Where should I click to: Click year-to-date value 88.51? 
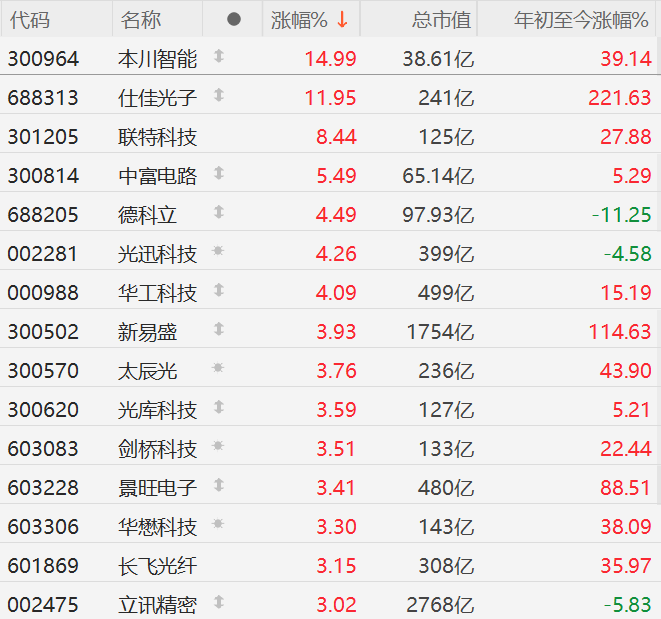coord(626,488)
